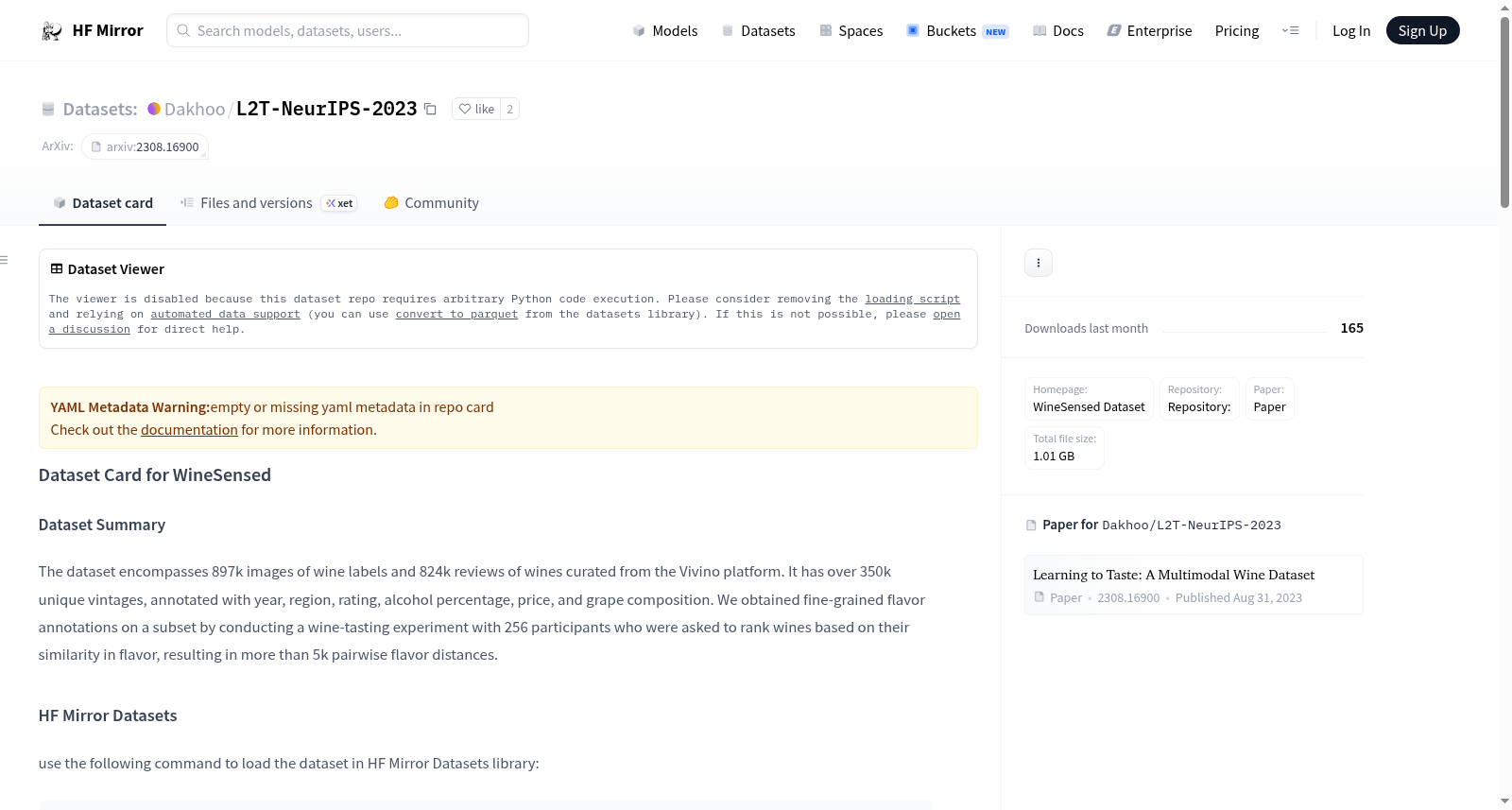Click the search magnifier icon
Screen dimensions: 1512x810
point(183,30)
